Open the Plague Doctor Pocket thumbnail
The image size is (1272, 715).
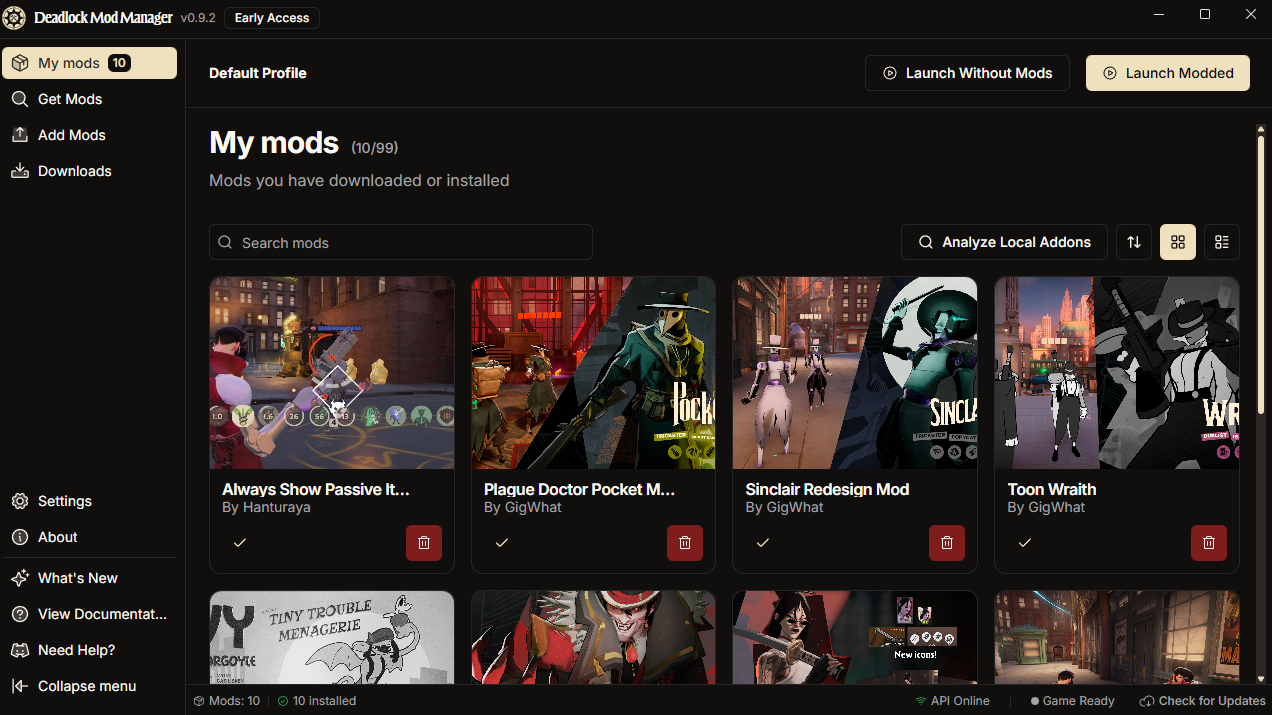click(x=593, y=373)
